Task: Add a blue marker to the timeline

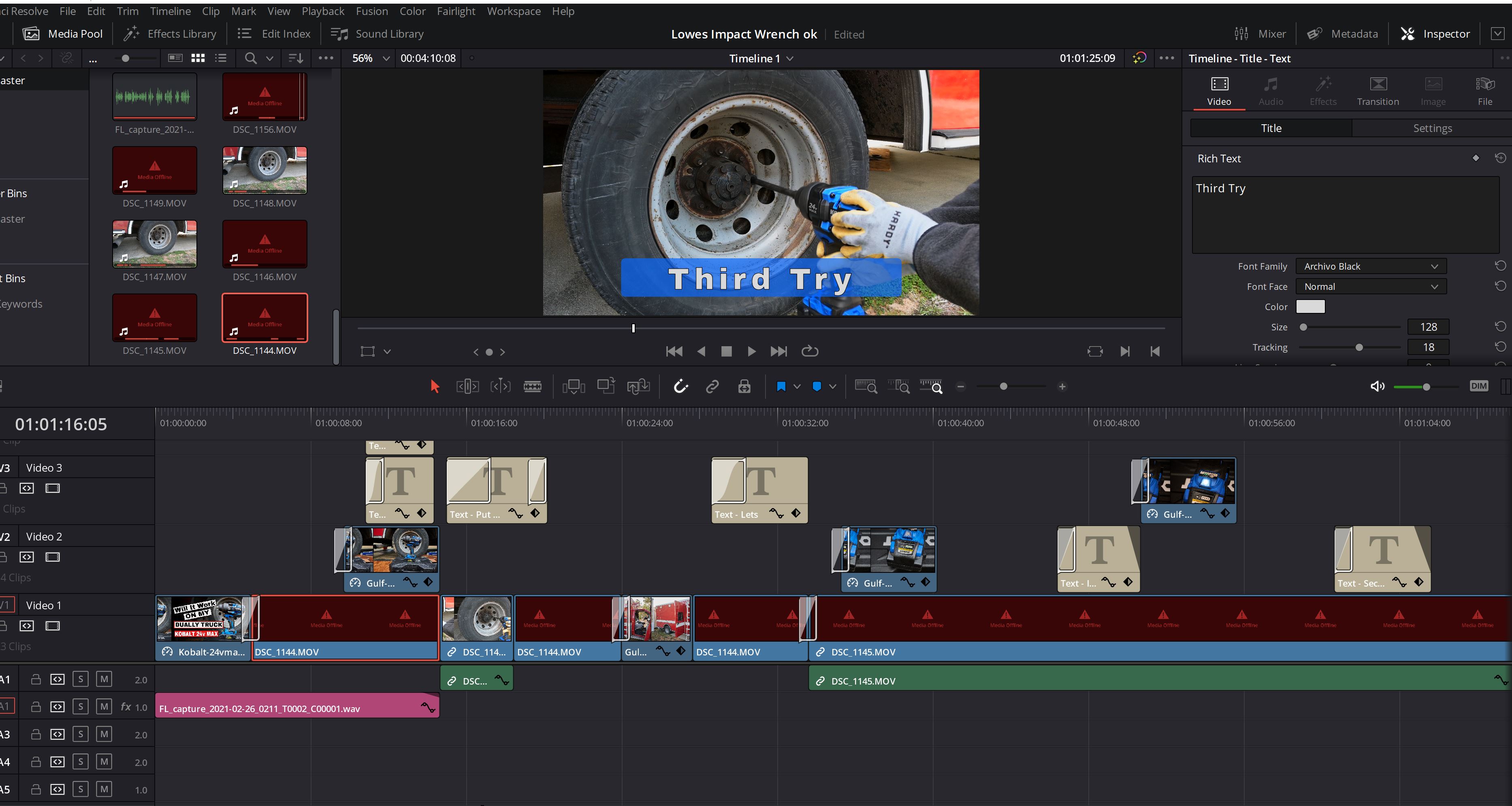Action: pos(817,387)
